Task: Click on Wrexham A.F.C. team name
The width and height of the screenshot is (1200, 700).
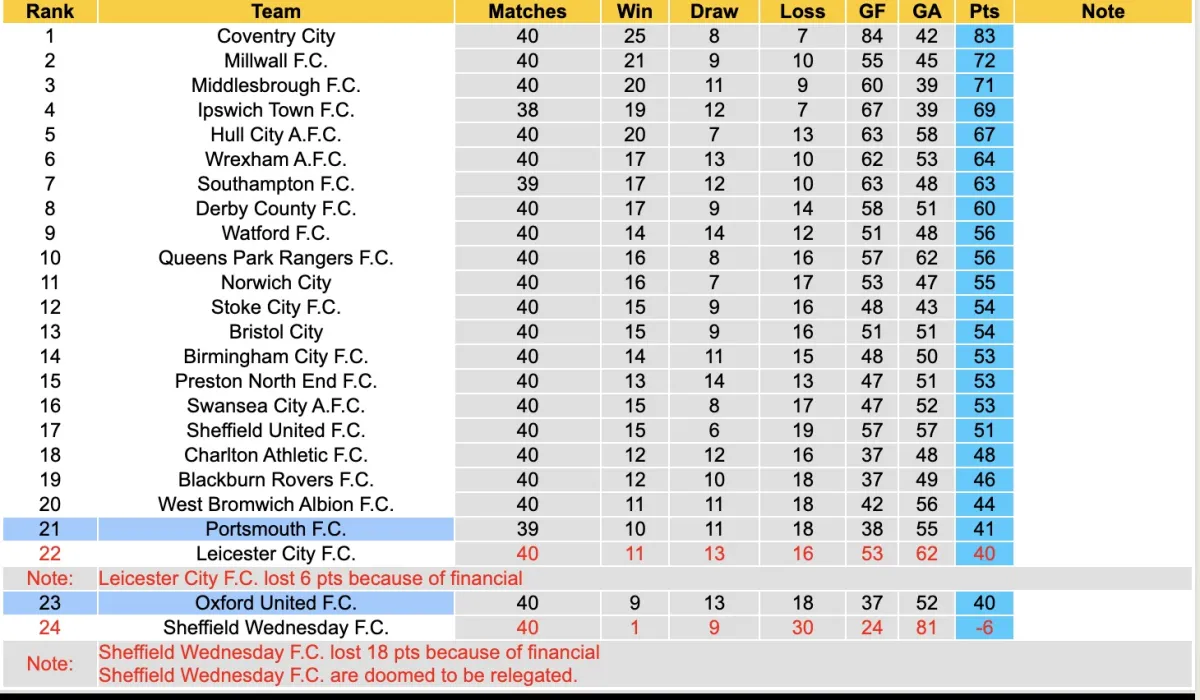Action: [276, 159]
